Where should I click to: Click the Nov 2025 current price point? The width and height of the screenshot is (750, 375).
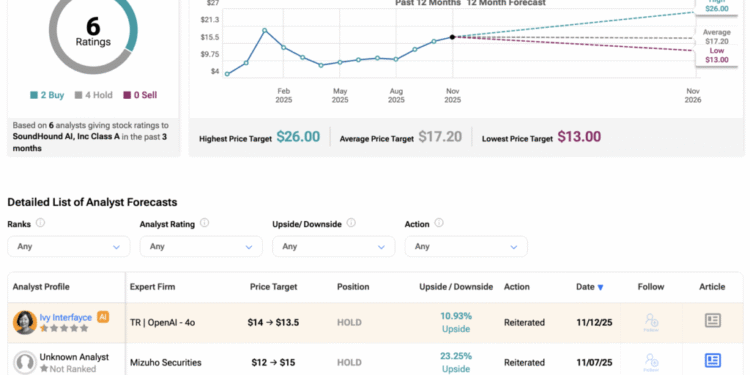click(x=452, y=37)
